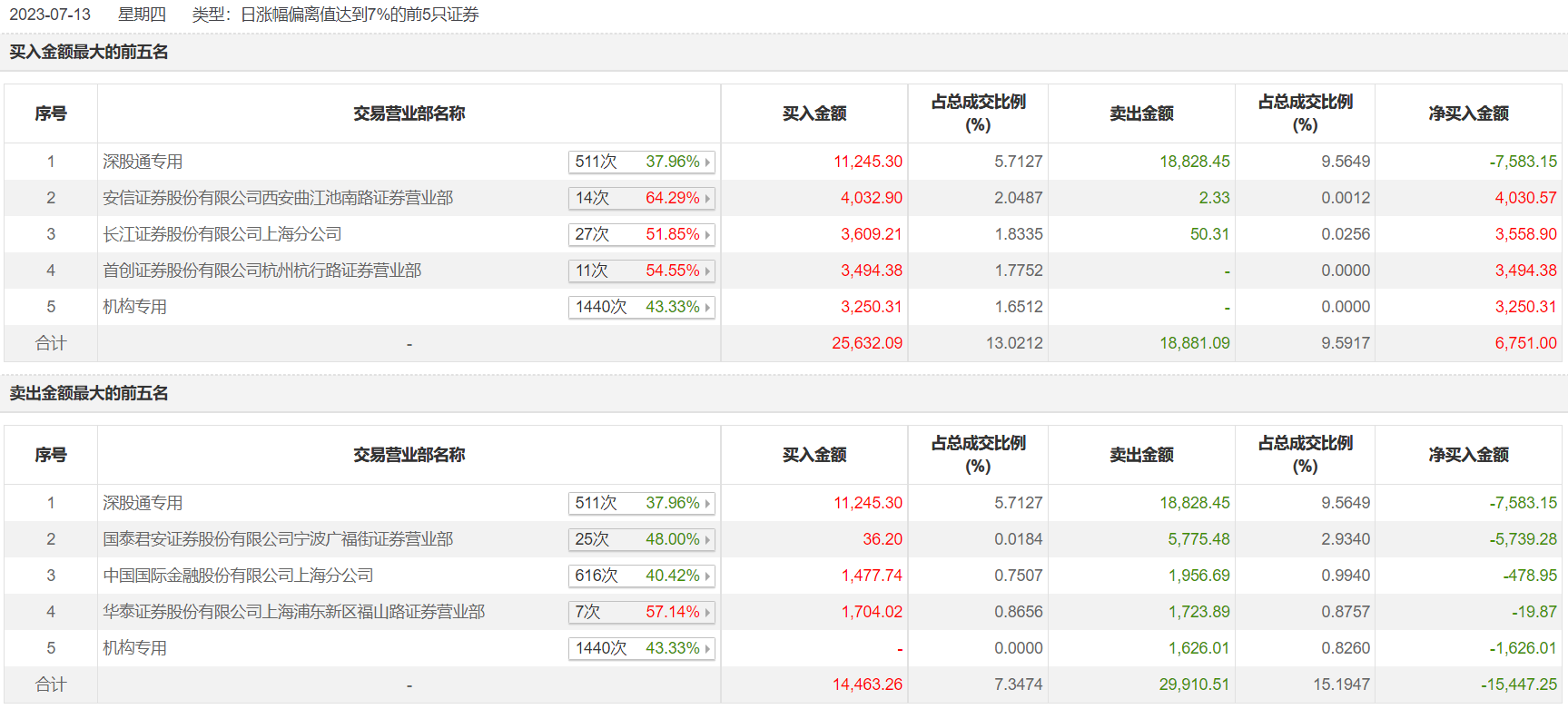Click the arrow beside 中国国际金融's 40.42% badge
Image resolution: width=1568 pixels, height=709 pixels.
(707, 576)
